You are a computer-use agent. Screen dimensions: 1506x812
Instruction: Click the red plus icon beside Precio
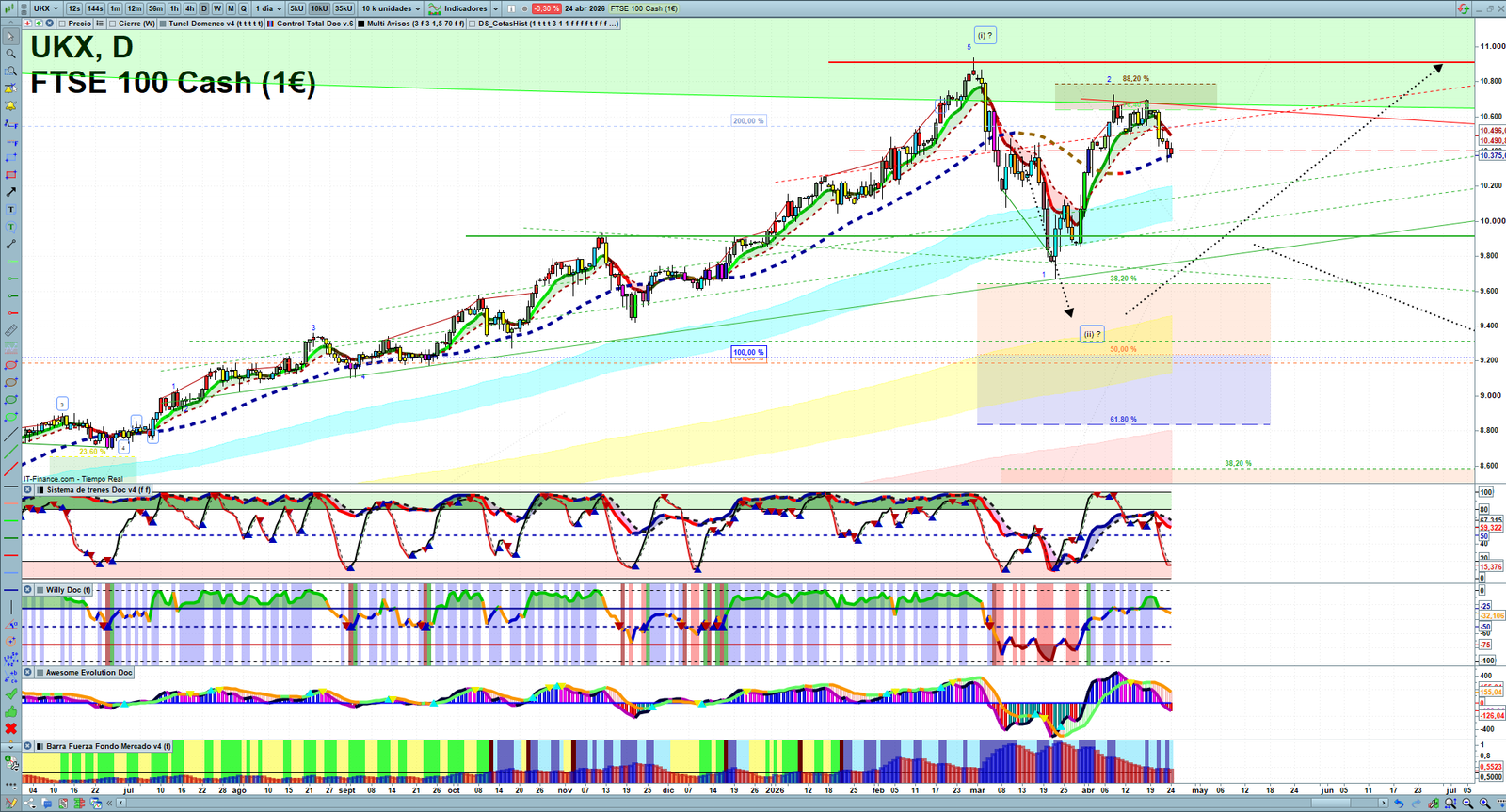point(28,24)
